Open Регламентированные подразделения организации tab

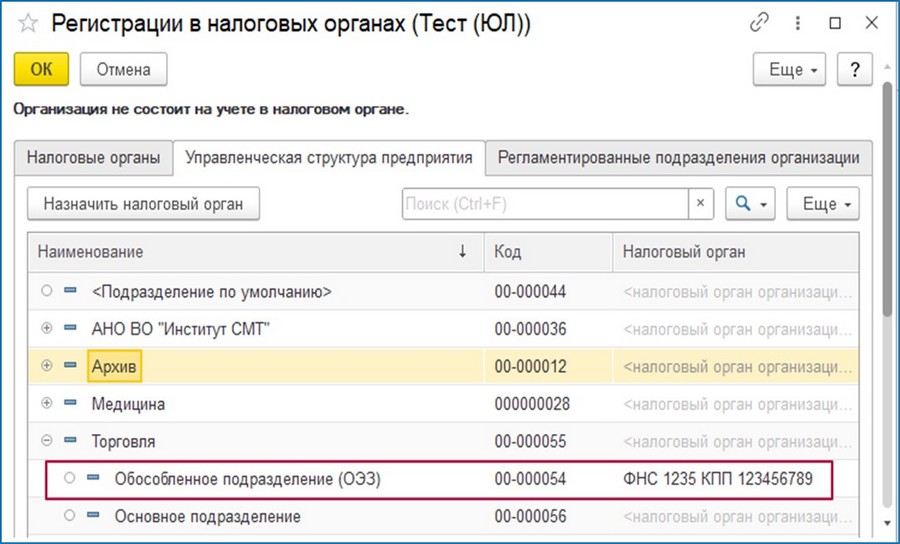pyautogui.click(x=678, y=157)
